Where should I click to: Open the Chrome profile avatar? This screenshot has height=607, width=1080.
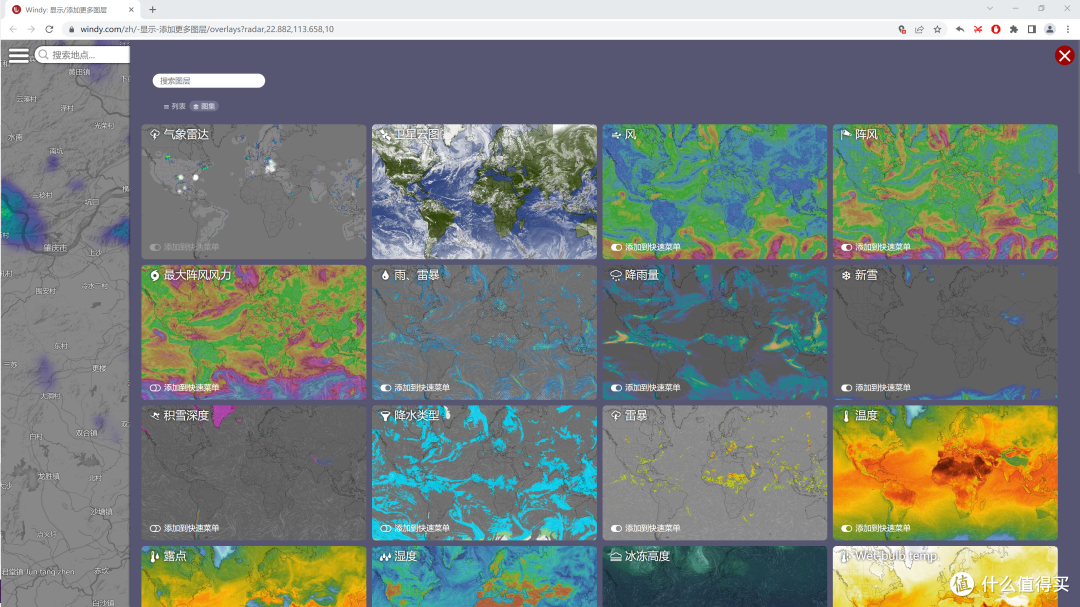pos(1050,29)
